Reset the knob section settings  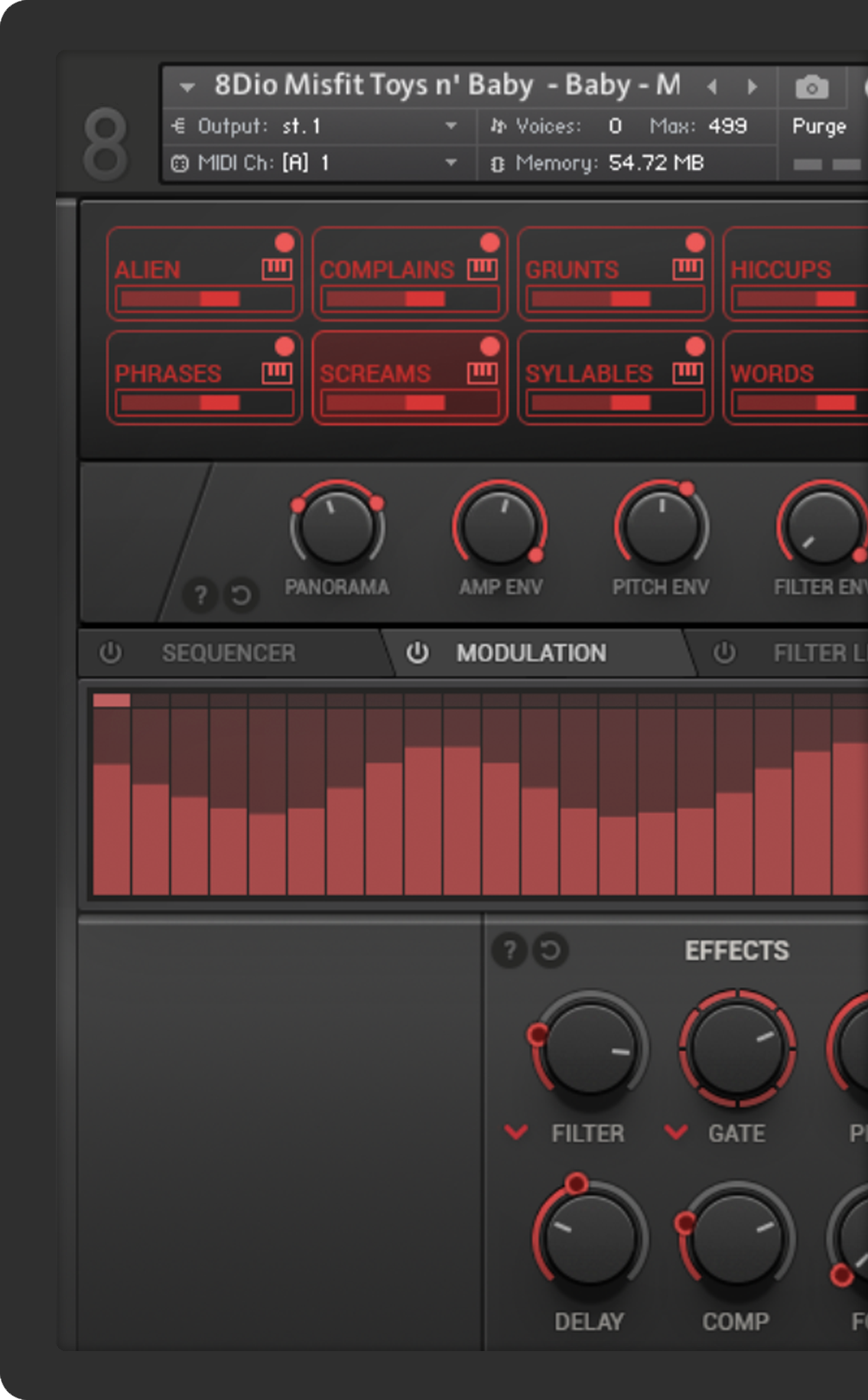pos(241,594)
